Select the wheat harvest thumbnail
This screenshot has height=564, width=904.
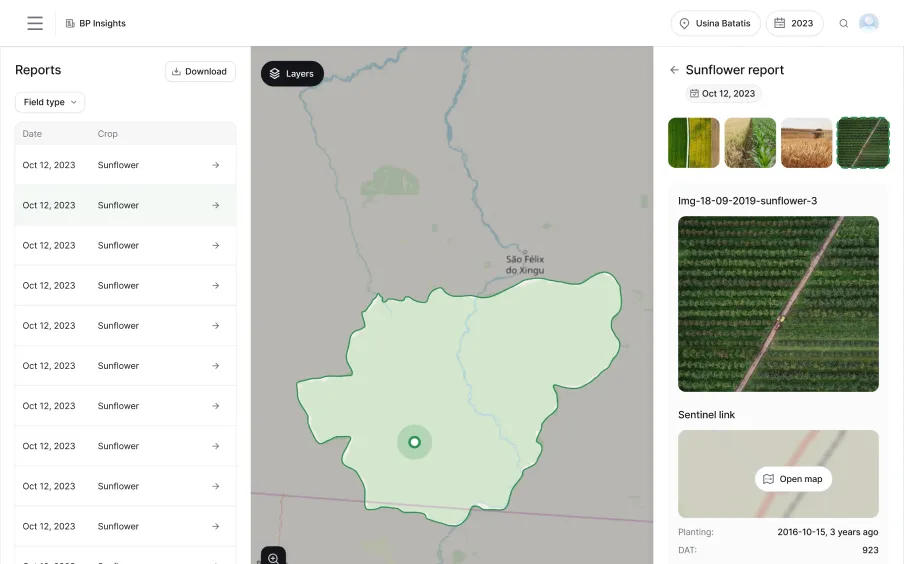[807, 143]
